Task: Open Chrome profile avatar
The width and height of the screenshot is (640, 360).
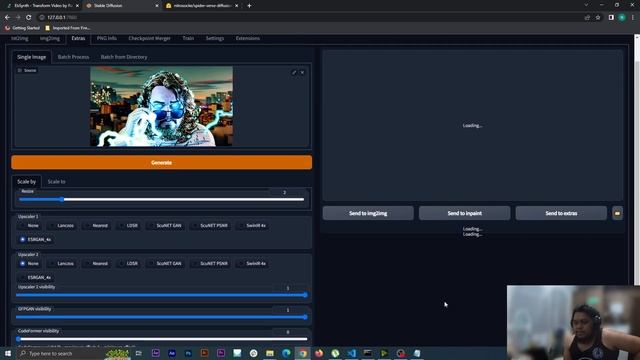Action: click(622, 18)
